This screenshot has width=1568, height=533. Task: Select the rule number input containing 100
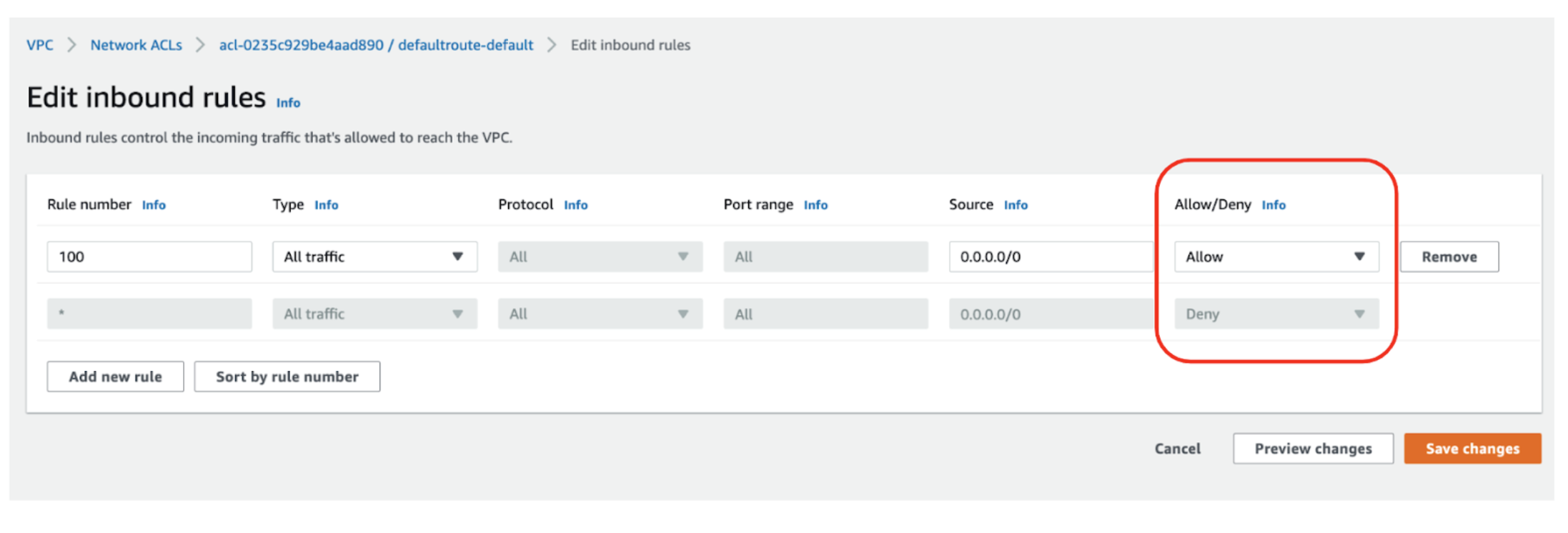click(x=149, y=256)
